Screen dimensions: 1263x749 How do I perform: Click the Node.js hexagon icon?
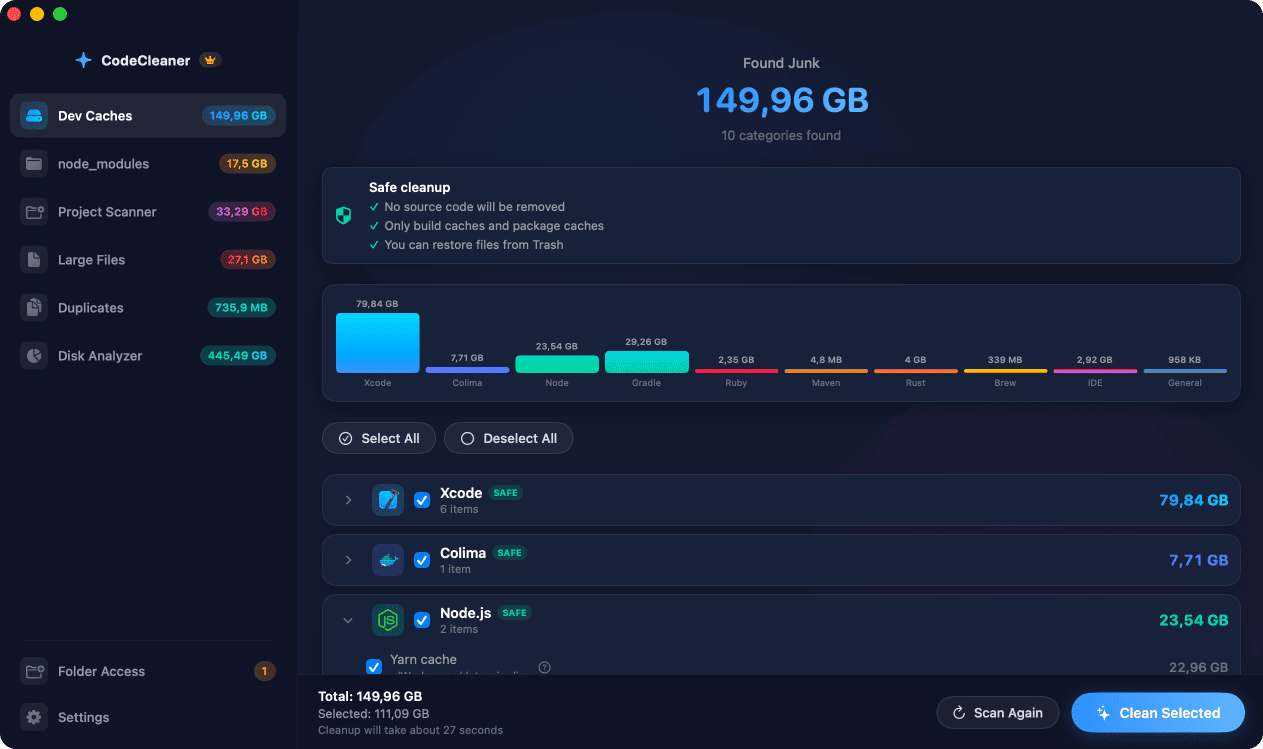pos(388,620)
